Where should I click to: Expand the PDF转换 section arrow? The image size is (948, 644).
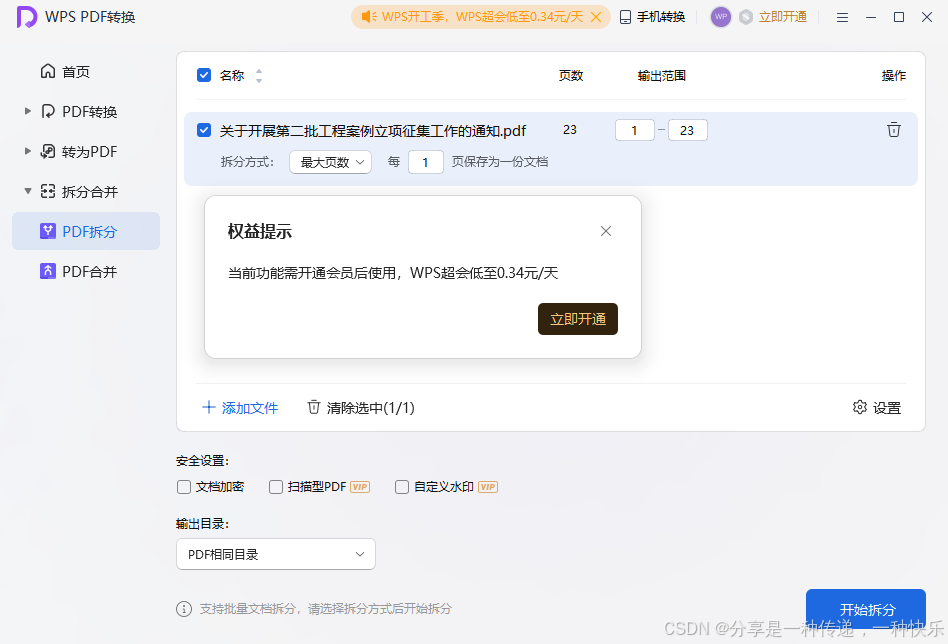(x=28, y=111)
